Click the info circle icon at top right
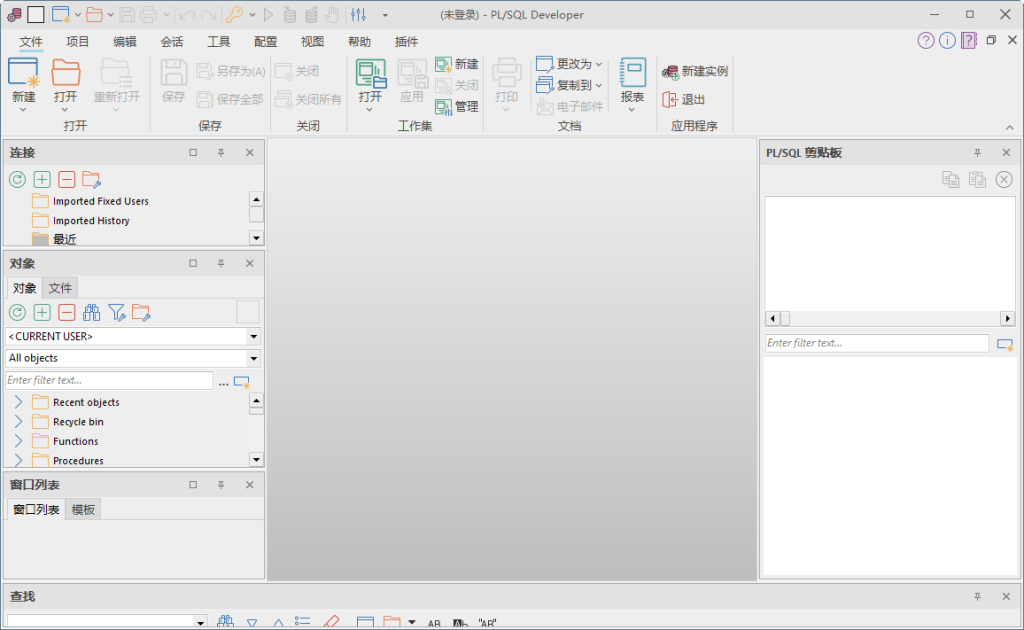The image size is (1024, 630). 947,40
